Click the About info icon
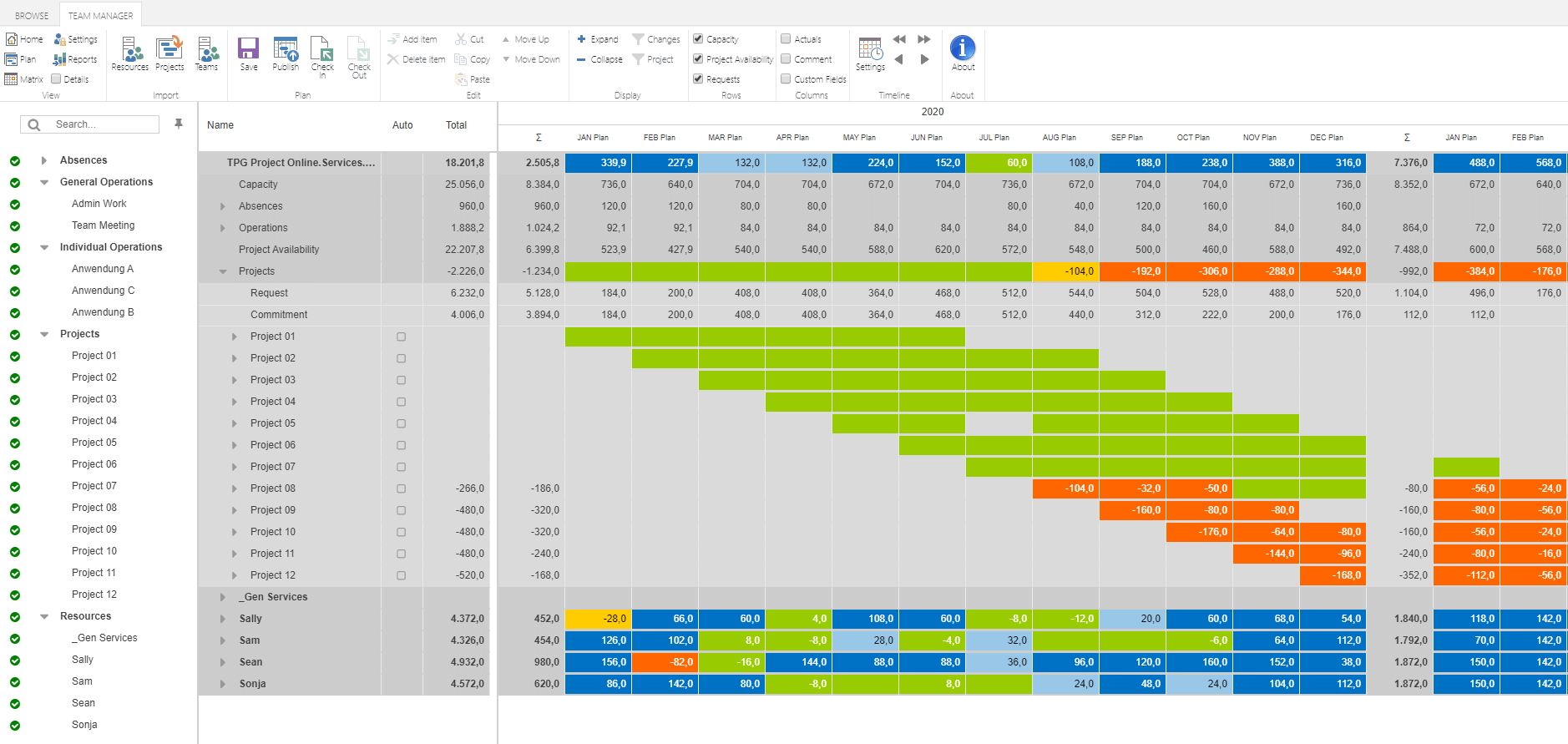This screenshot has height=744, width=1568. point(963,48)
